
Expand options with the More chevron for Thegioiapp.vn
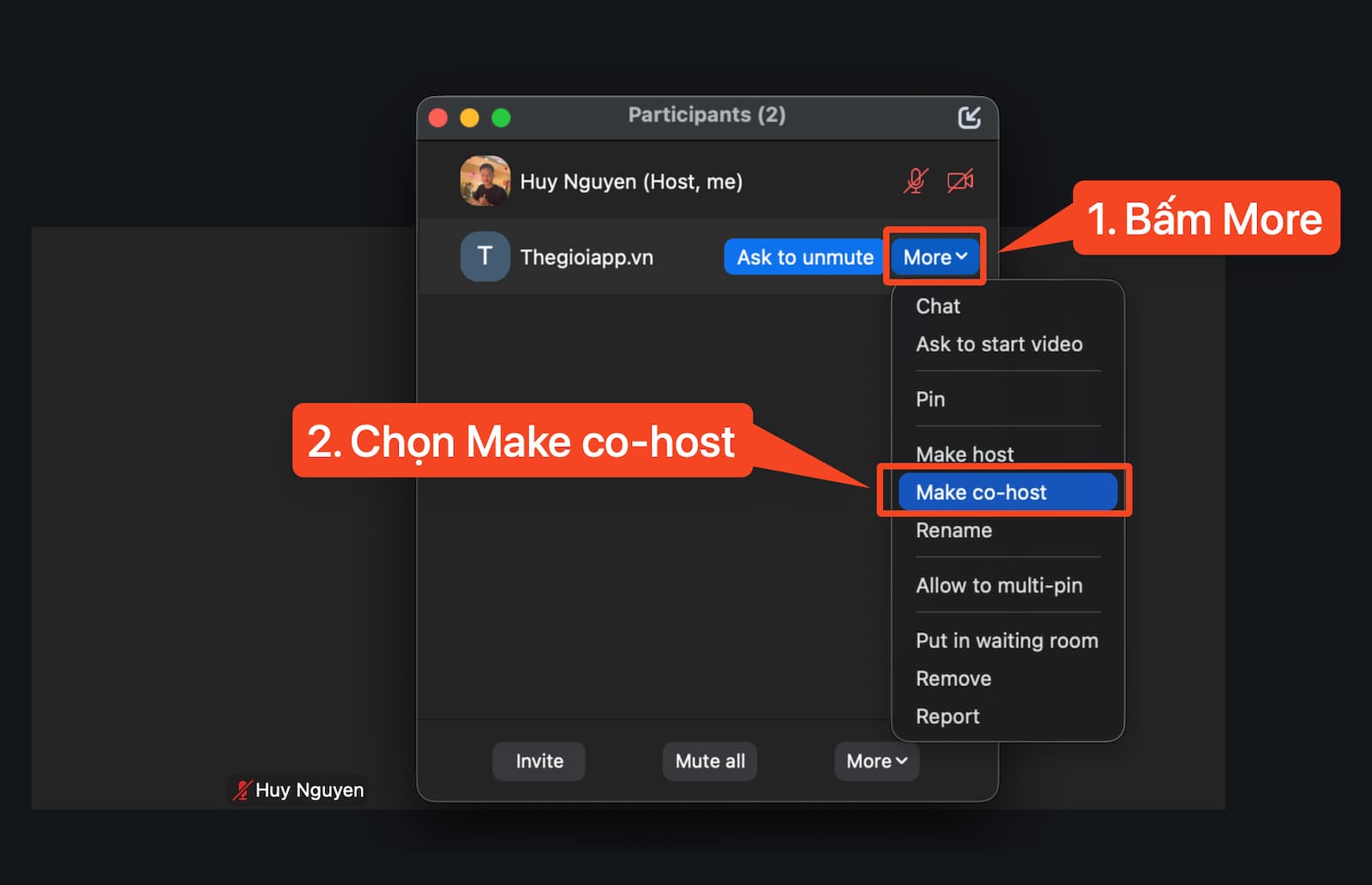tap(934, 256)
